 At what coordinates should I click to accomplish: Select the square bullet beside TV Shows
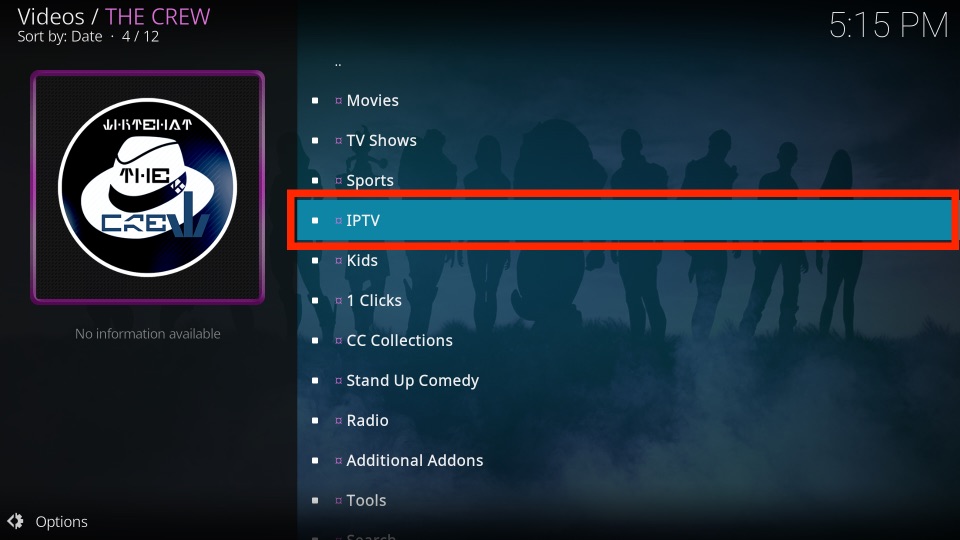[x=315, y=140]
